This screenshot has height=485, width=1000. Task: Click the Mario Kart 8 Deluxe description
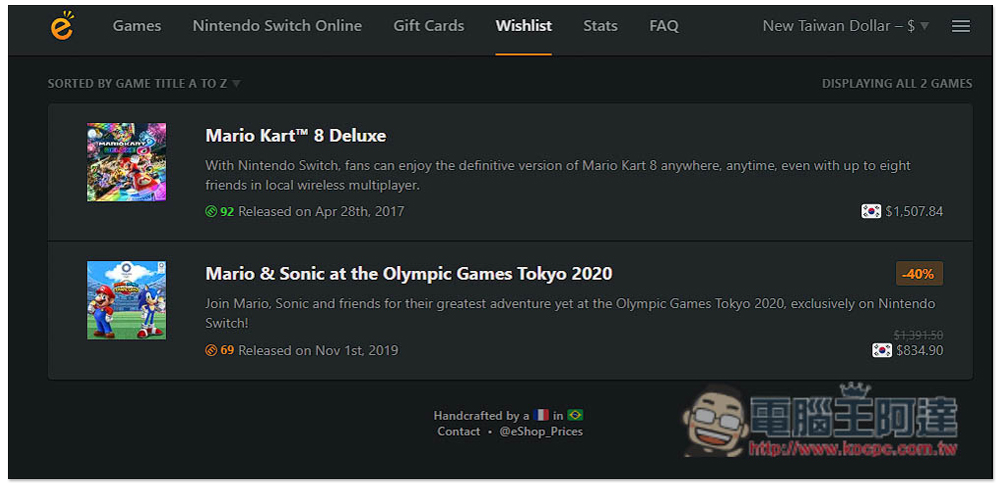558,175
